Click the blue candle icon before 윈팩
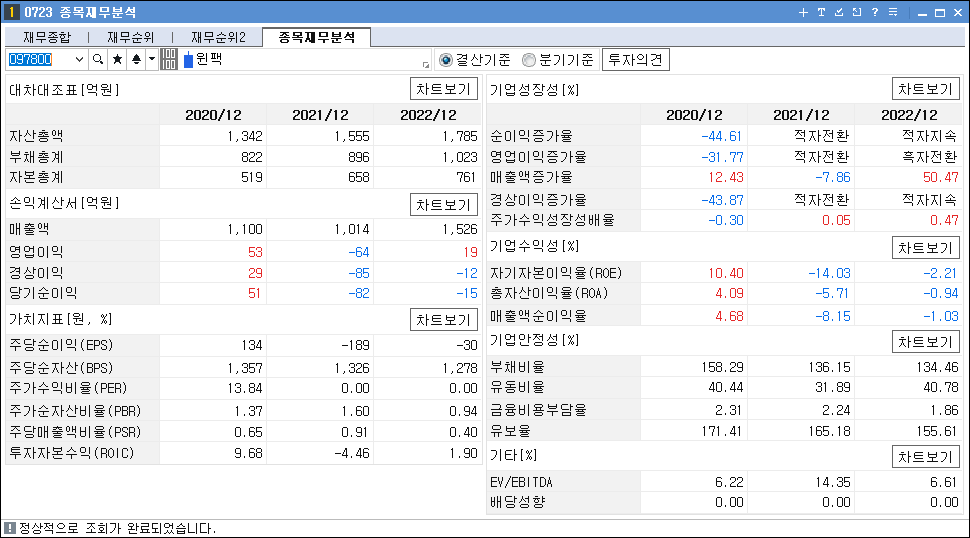Image resolution: width=970 pixels, height=538 pixels. point(189,60)
